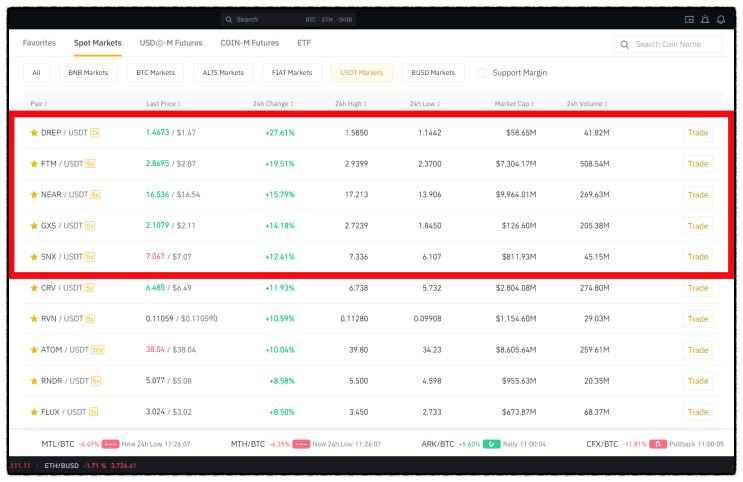This screenshot has height=482, width=743.
Task: Toggle the CRV / USDT favorite star
Action: (34, 288)
